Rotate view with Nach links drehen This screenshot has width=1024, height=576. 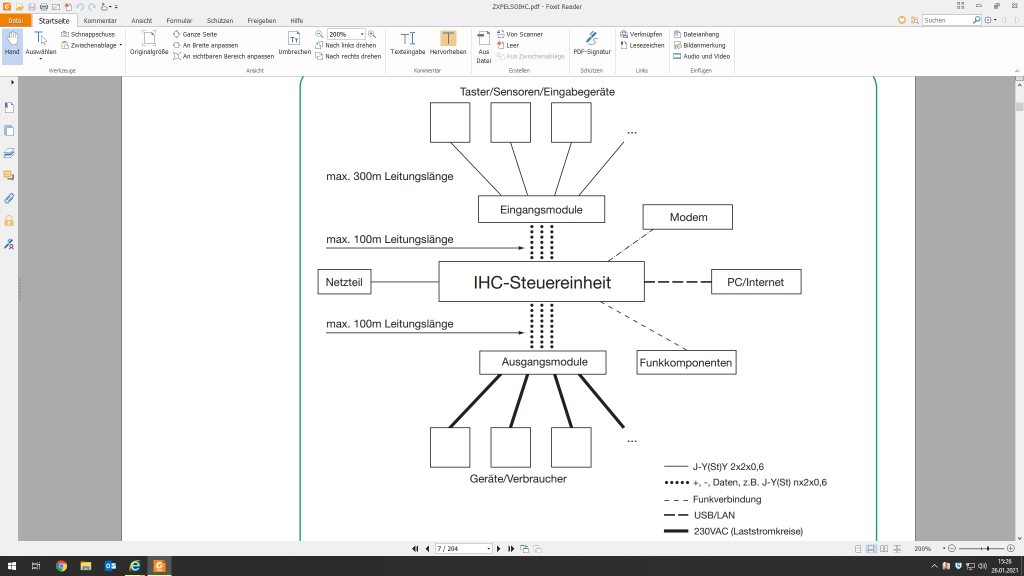(347, 45)
